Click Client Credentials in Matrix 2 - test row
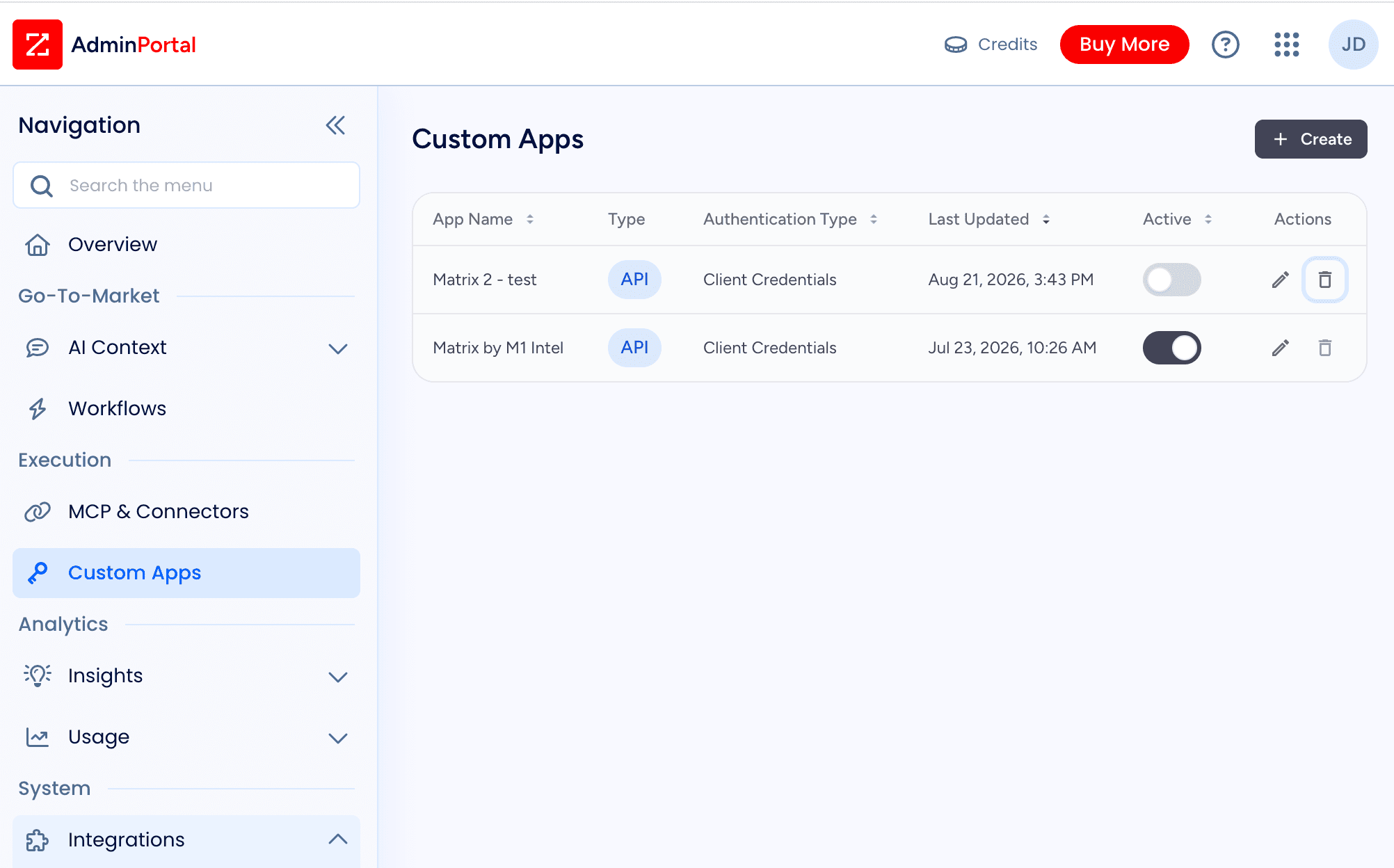 [770, 280]
